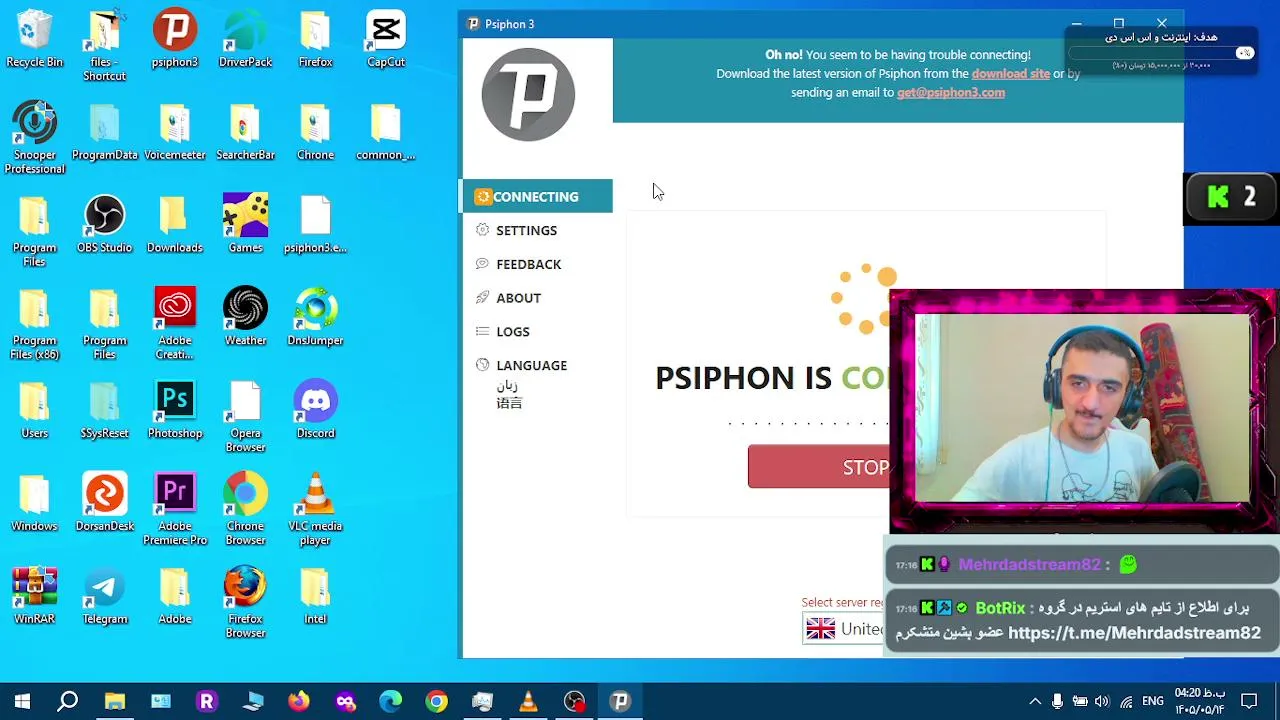
Task: Select the Adobe Premiere Pro desktop icon
Action: click(x=175, y=510)
